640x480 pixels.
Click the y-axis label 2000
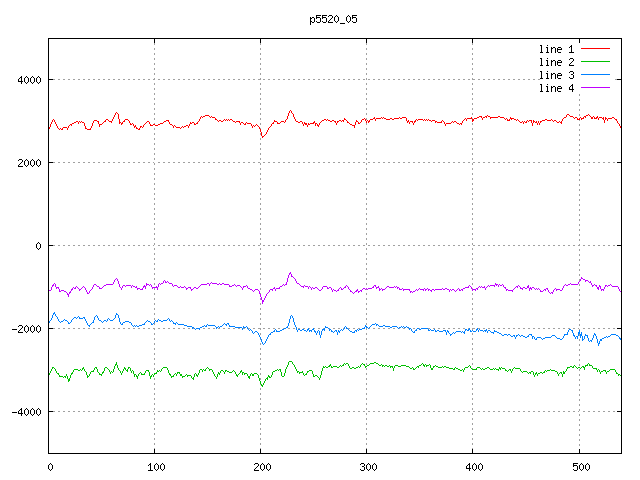(29, 163)
